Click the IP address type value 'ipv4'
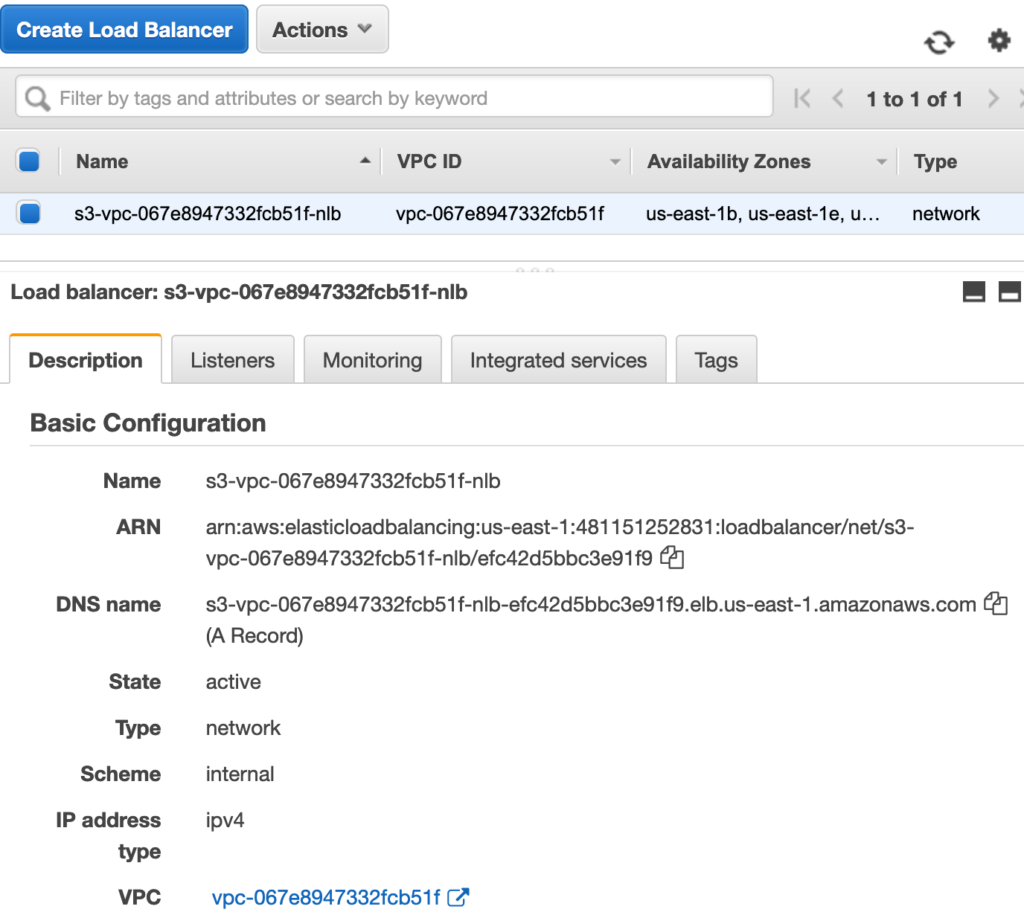This screenshot has width=1024, height=915. click(x=225, y=820)
